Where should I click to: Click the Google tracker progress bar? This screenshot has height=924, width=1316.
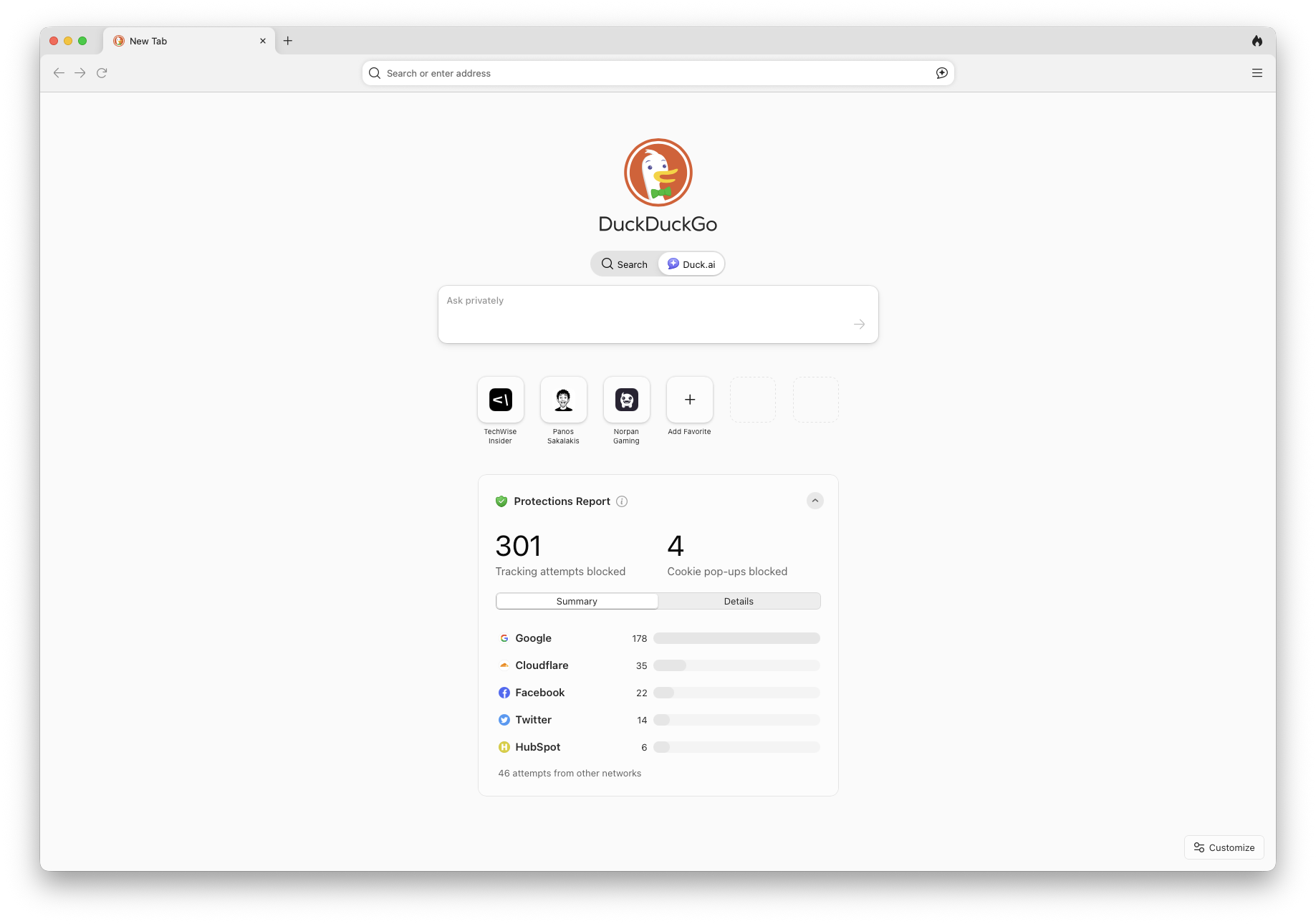coord(736,638)
